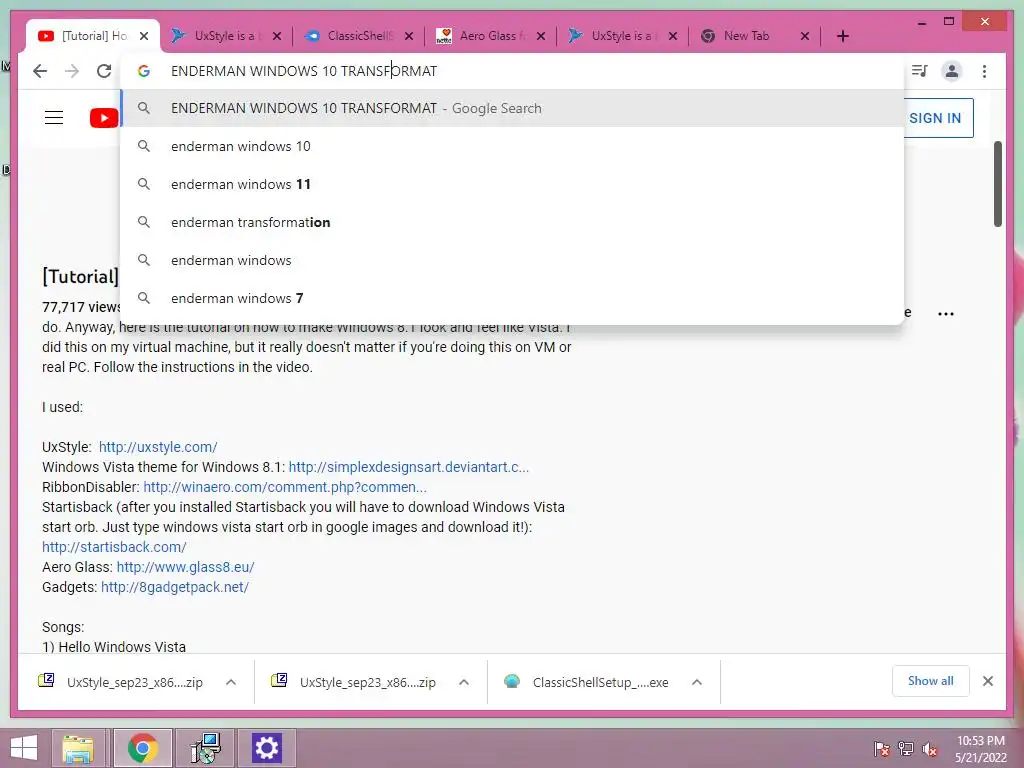Choose suggestion "enderman windows"

click(513, 260)
